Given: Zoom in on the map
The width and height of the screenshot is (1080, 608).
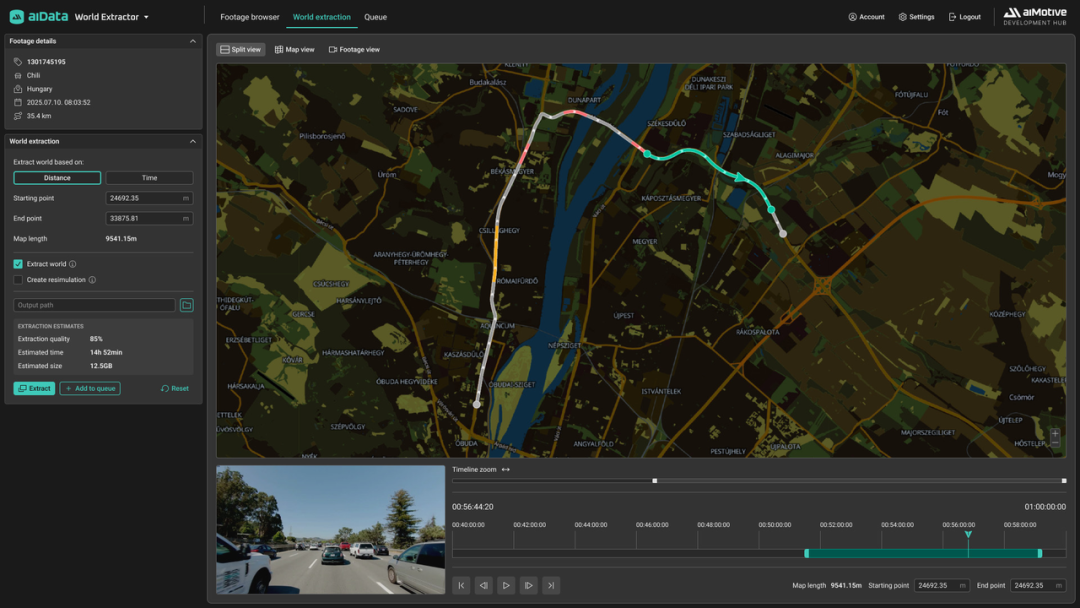Looking at the screenshot, I should click(1055, 434).
